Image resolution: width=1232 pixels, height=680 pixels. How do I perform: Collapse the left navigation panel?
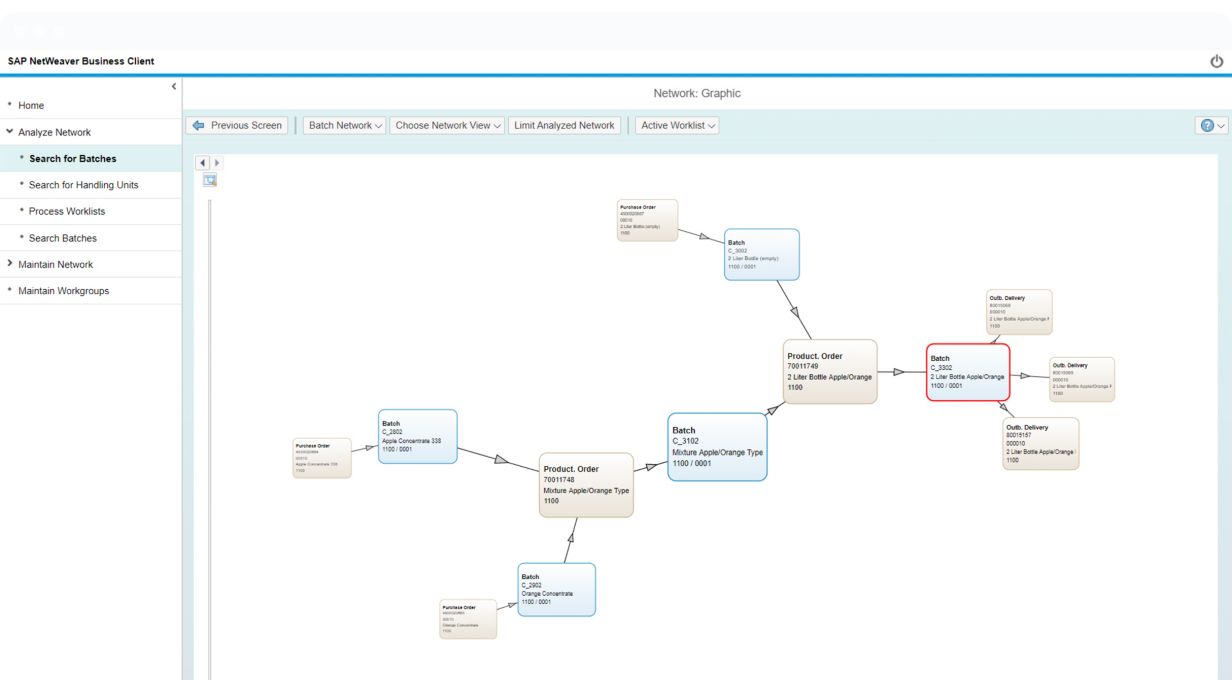pos(175,86)
